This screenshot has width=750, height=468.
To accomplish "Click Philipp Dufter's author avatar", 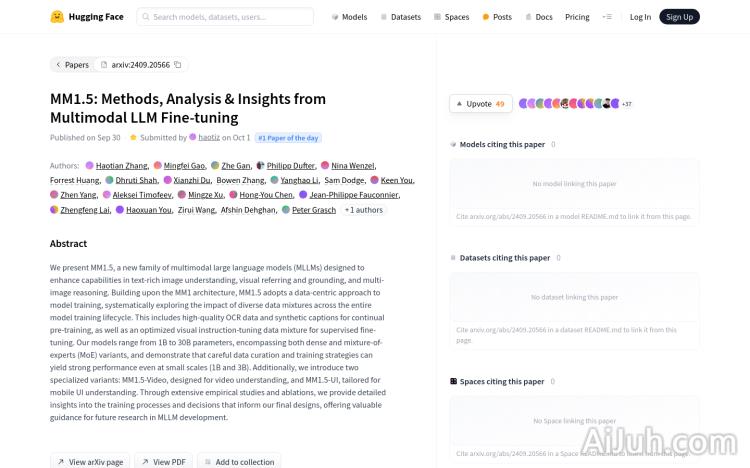I will (x=261, y=165).
